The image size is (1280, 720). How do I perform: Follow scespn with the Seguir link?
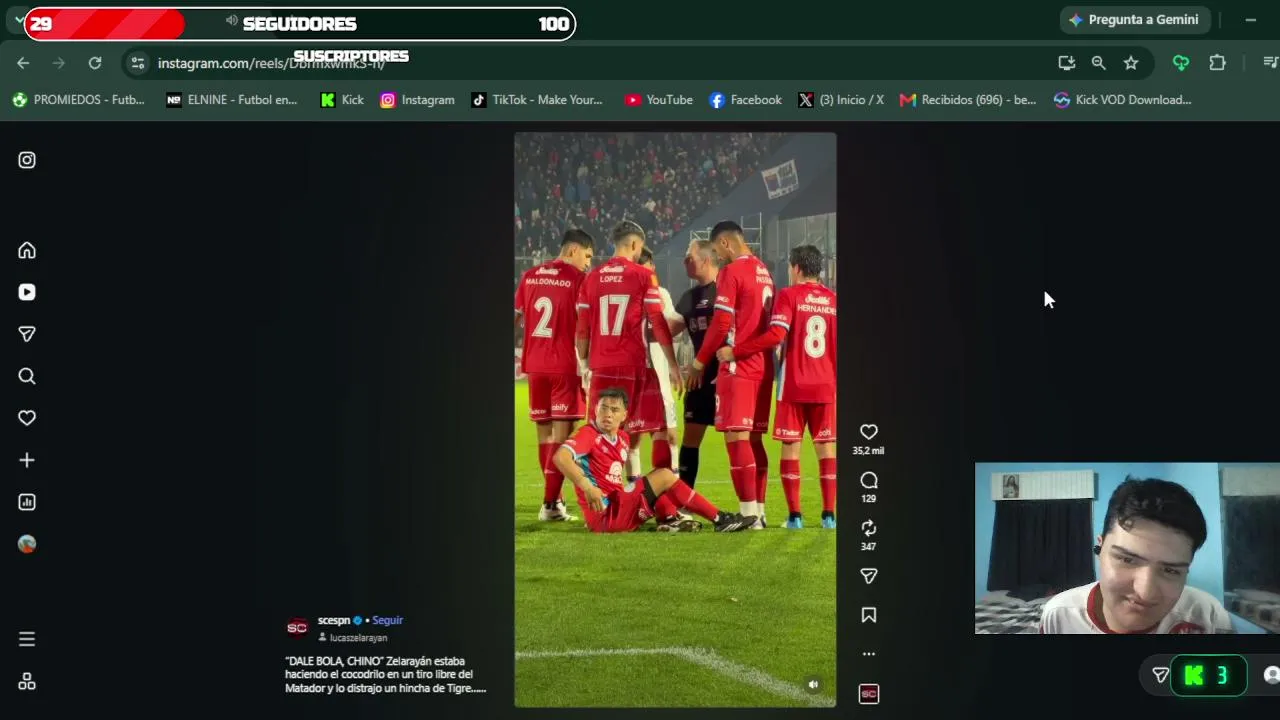click(x=387, y=620)
